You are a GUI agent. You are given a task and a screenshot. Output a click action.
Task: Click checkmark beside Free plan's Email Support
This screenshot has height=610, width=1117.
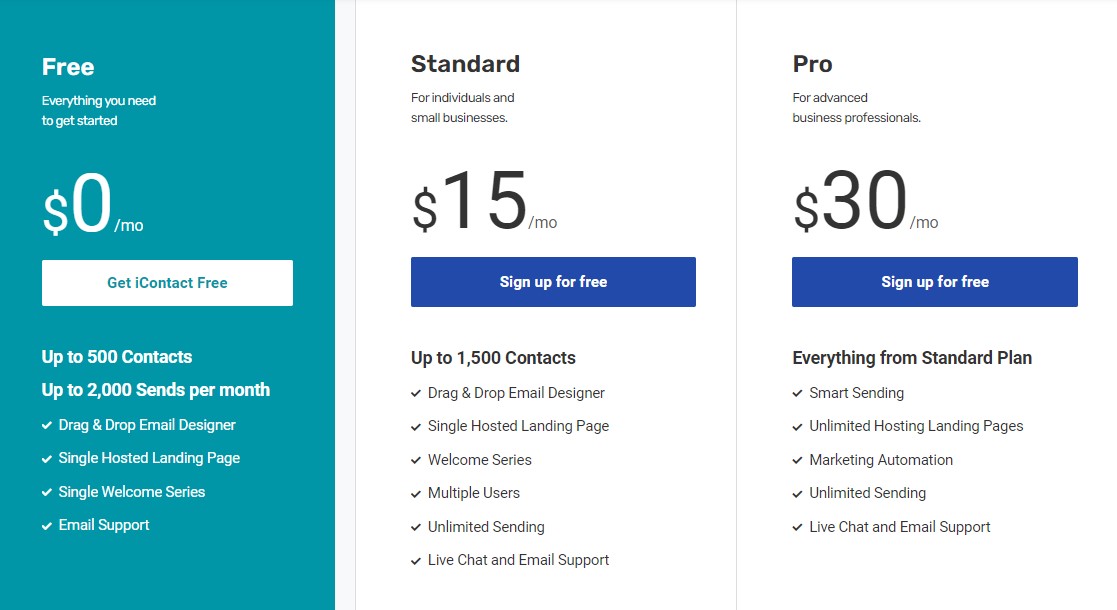pos(47,526)
